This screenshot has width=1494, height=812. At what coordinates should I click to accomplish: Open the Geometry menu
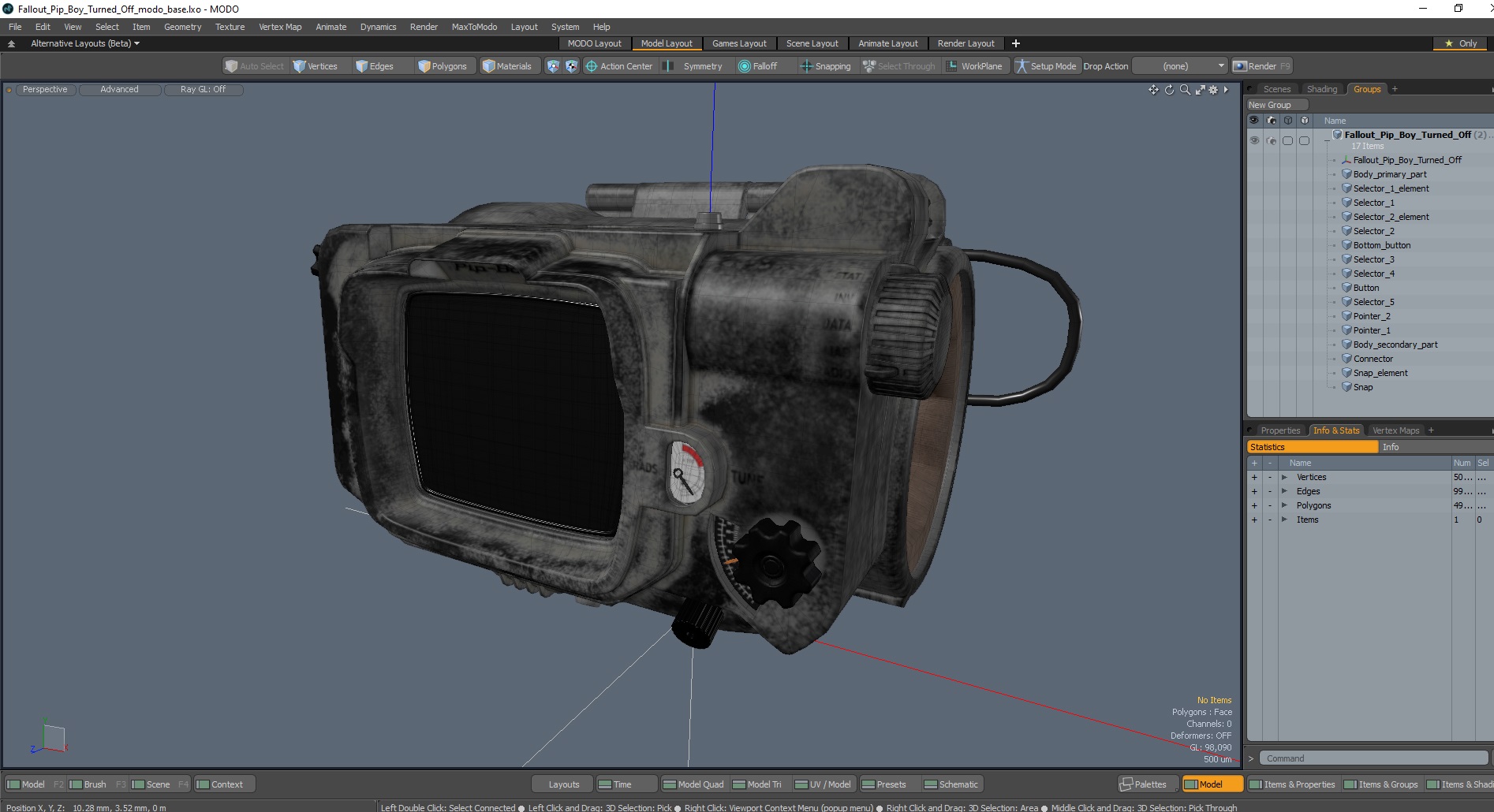pyautogui.click(x=182, y=27)
